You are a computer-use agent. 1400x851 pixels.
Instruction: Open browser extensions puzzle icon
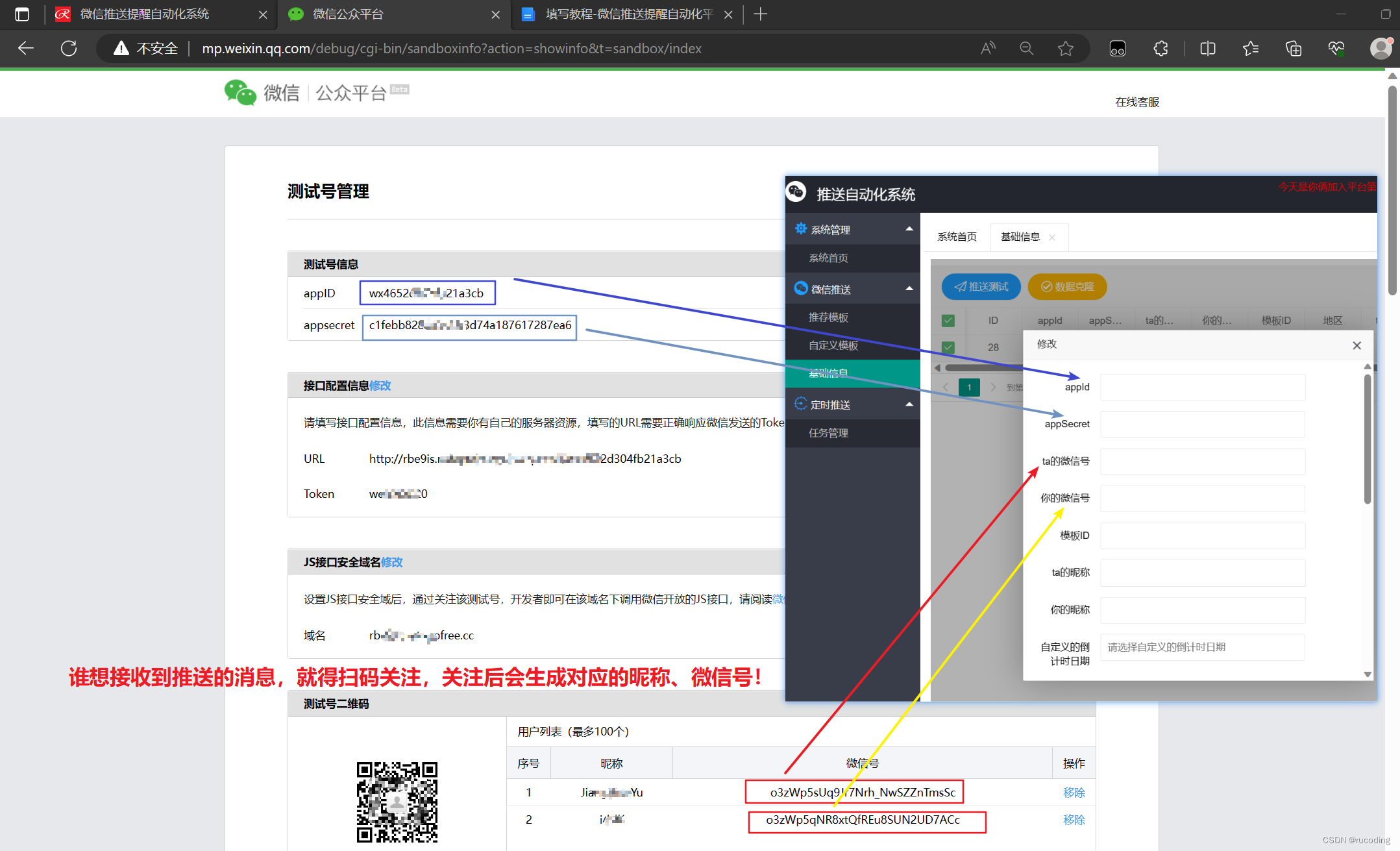click(1161, 49)
